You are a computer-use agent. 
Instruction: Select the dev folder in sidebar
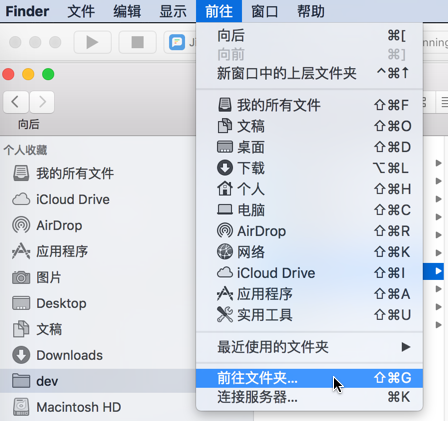click(x=98, y=381)
